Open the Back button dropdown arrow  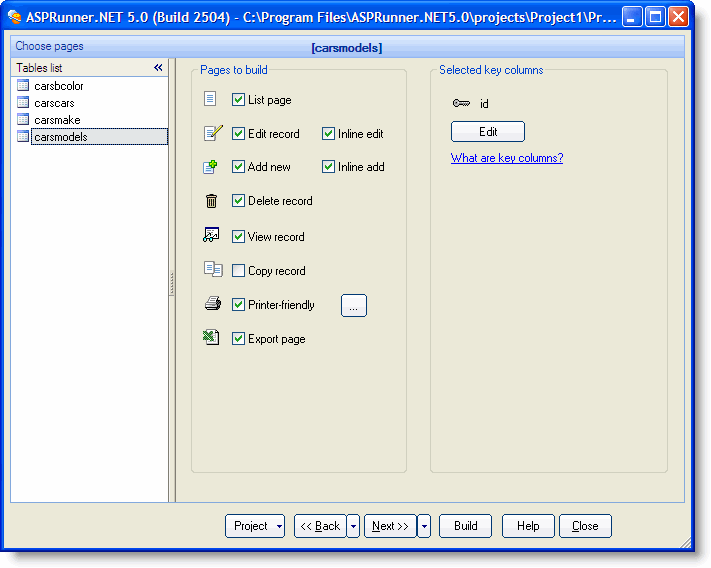[353, 526]
